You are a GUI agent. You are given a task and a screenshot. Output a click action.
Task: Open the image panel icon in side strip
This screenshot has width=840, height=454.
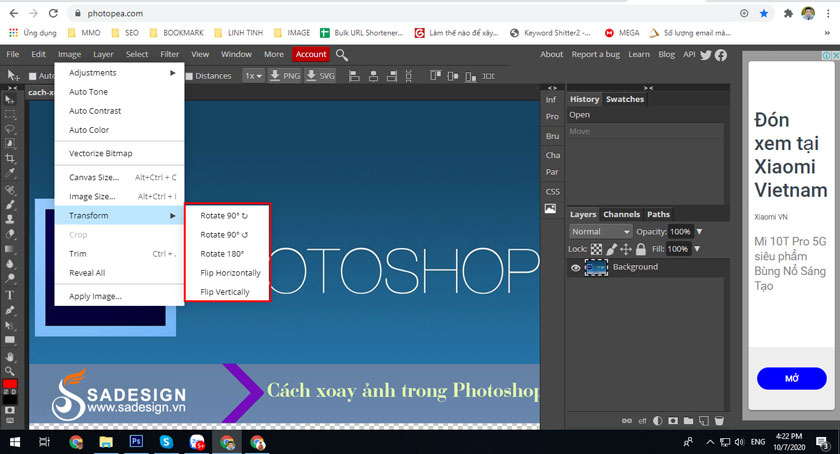(551, 209)
